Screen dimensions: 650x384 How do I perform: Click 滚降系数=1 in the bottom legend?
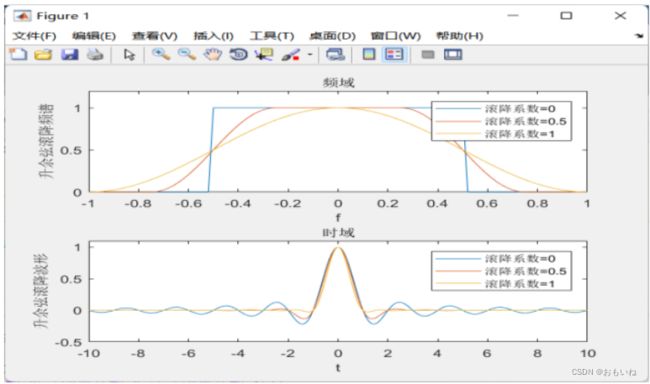coord(520,284)
